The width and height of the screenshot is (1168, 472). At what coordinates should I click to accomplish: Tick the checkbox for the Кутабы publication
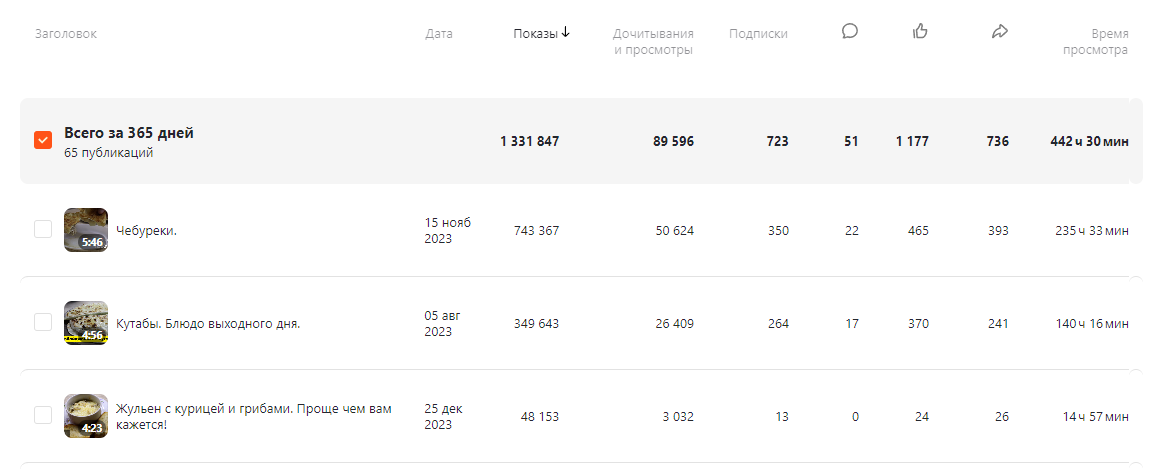pyautogui.click(x=43, y=322)
